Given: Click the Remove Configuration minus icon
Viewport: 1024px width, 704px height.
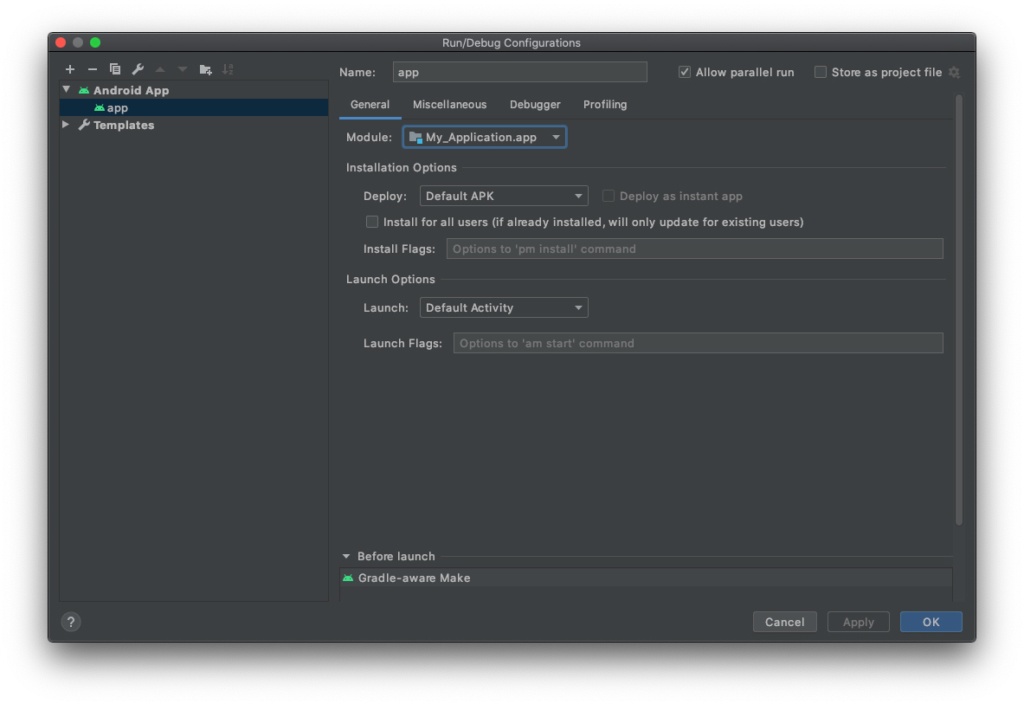Looking at the screenshot, I should pyautogui.click(x=92, y=69).
